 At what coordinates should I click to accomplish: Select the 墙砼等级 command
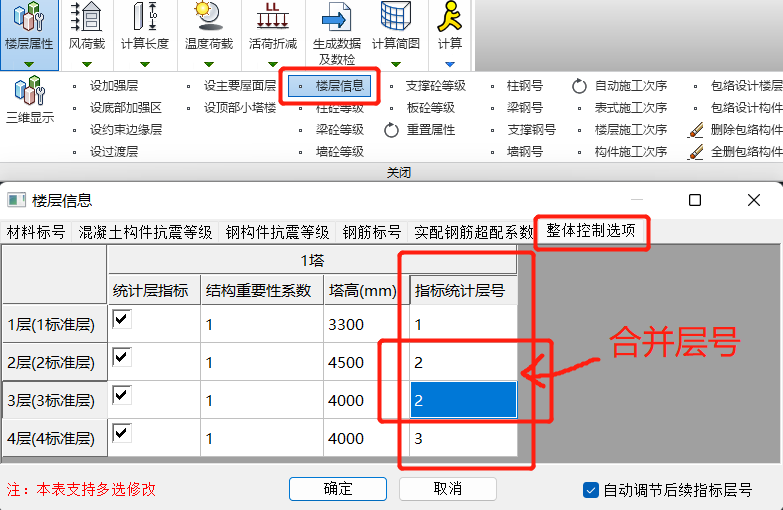340,152
